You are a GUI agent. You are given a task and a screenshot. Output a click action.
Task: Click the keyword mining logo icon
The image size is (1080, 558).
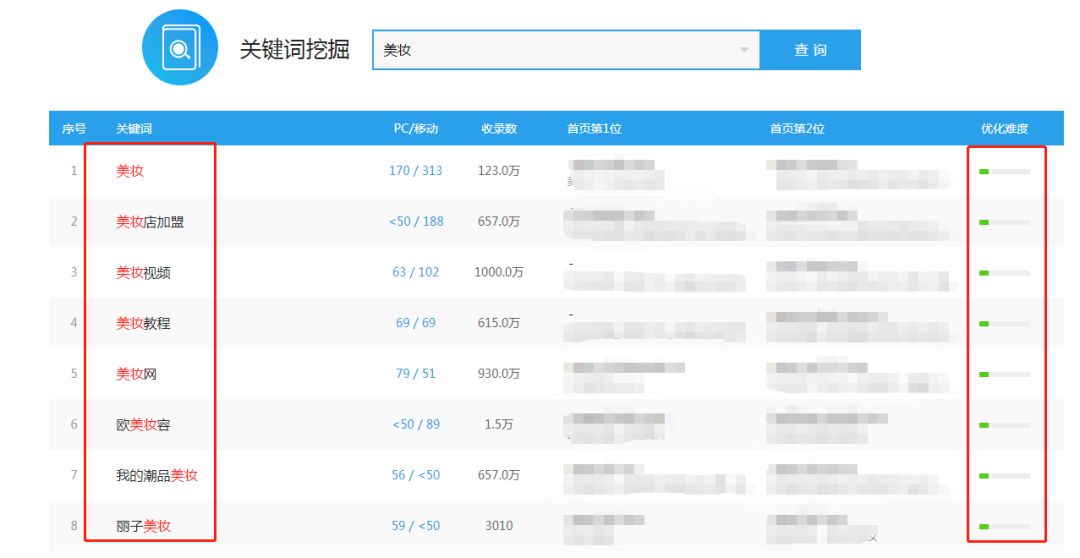click(180, 48)
